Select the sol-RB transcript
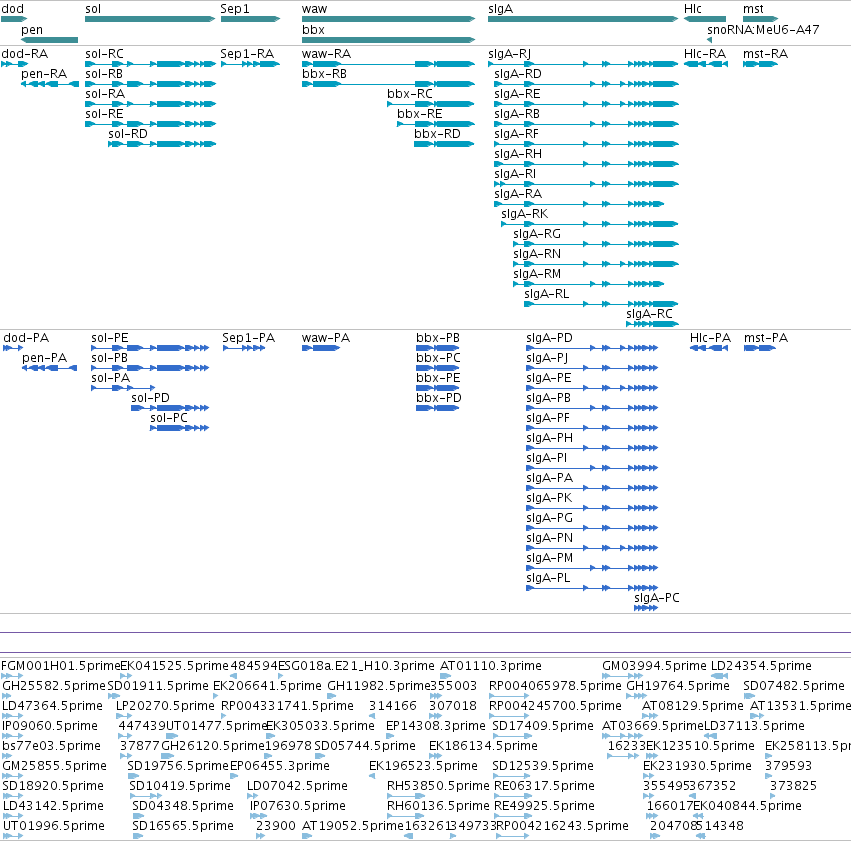The height and width of the screenshot is (841, 851). click(150, 84)
